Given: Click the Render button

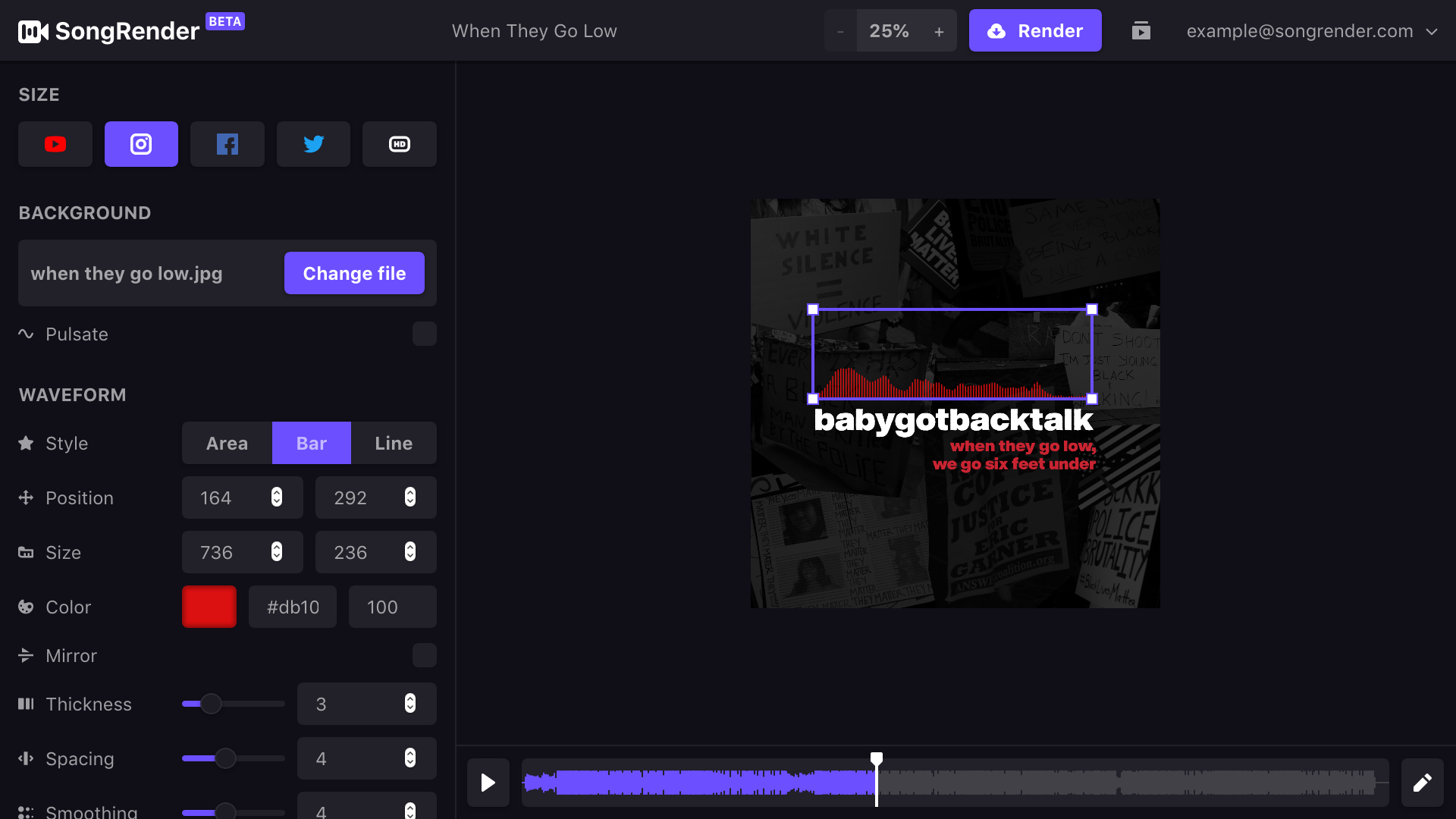Looking at the screenshot, I should click(x=1035, y=31).
